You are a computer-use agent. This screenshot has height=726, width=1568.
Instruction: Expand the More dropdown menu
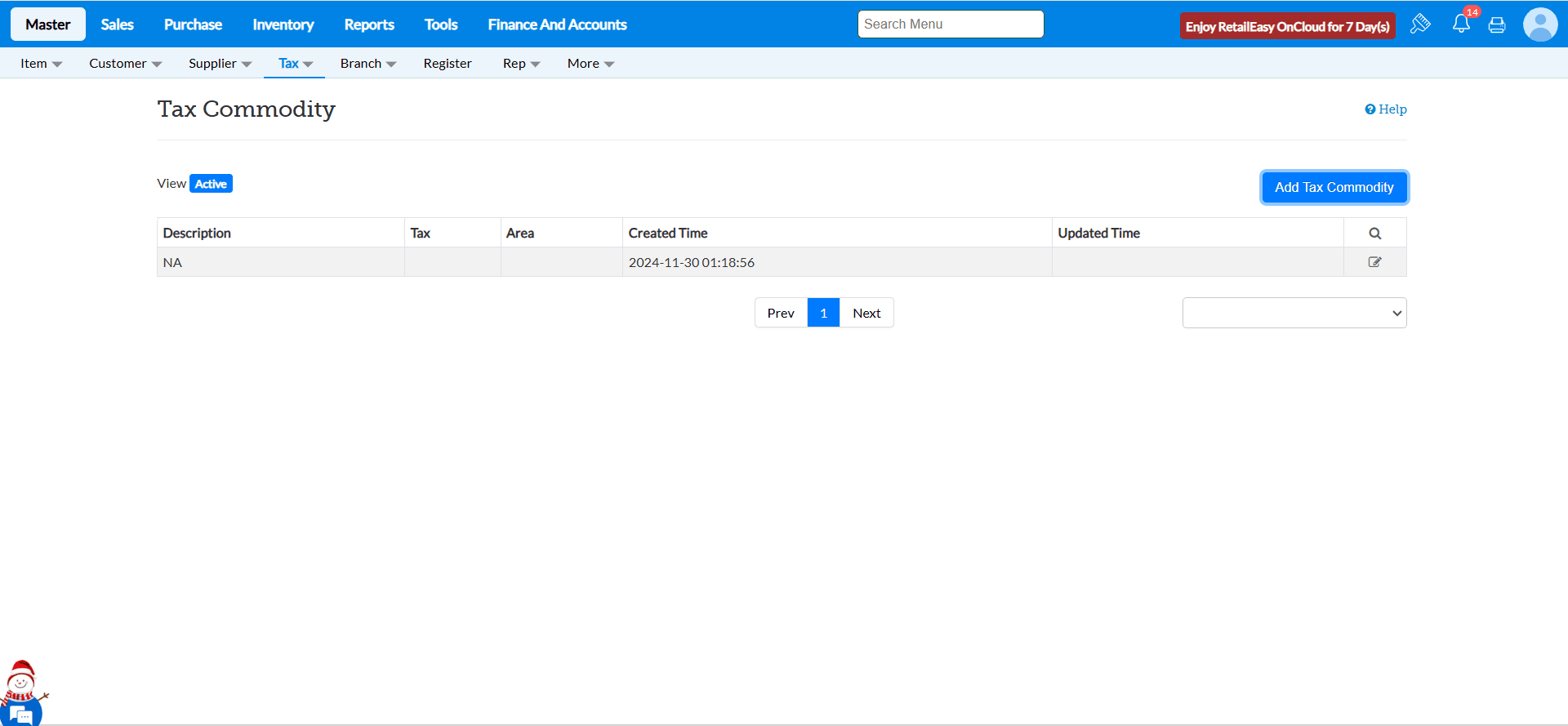coord(590,64)
